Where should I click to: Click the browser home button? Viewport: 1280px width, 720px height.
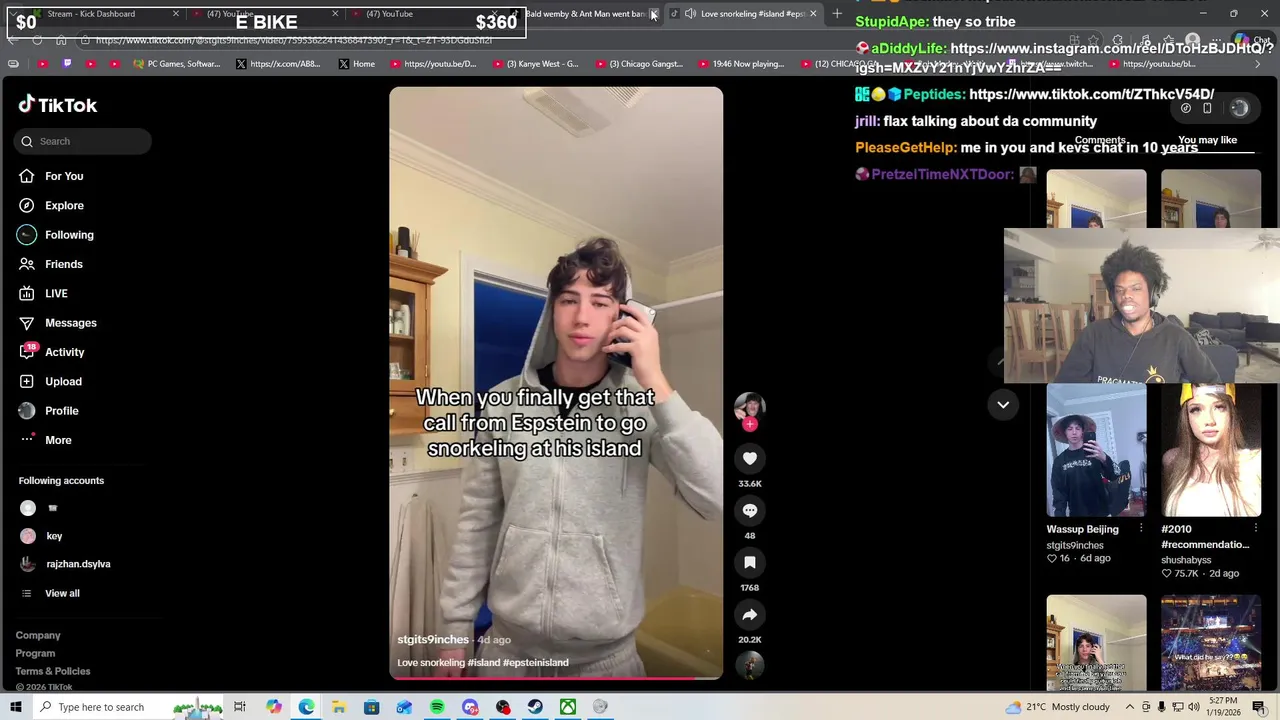coord(61,40)
